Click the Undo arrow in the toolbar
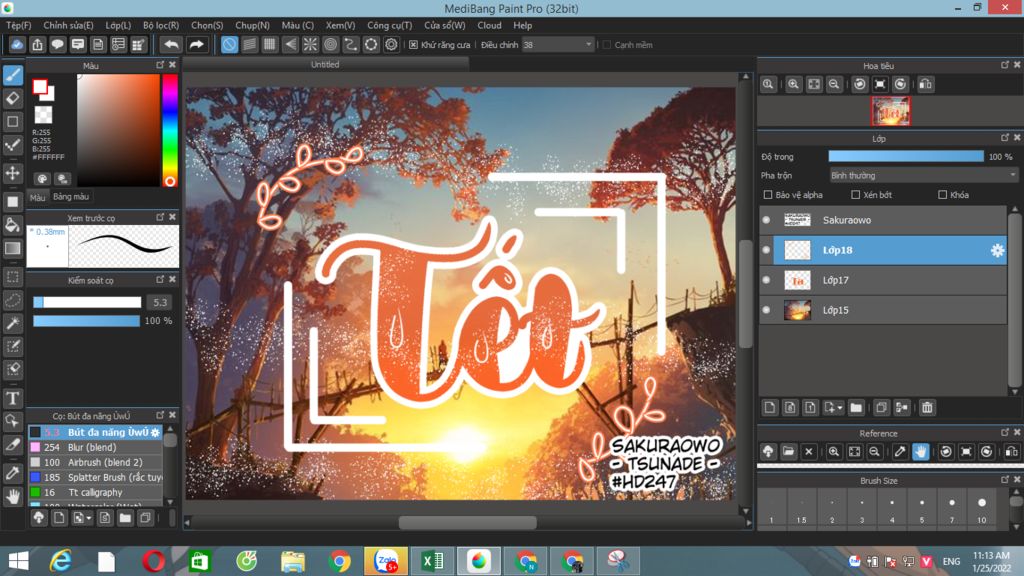 [171, 44]
